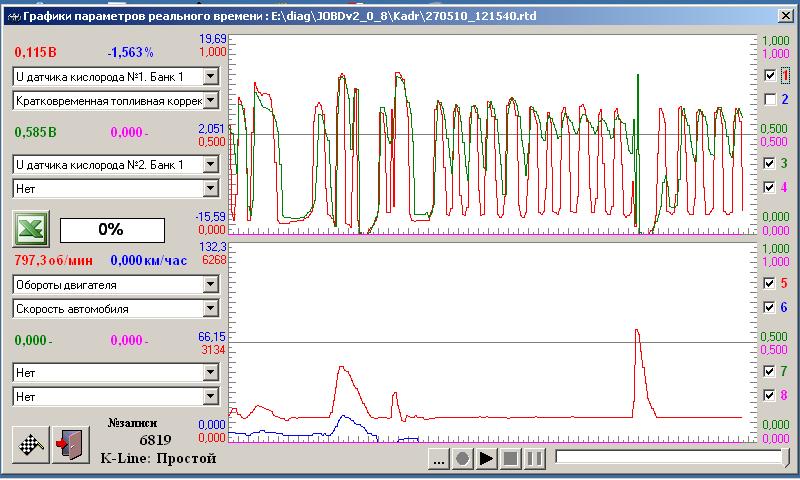Click the exit door icon
800x480 pixels.
point(69,445)
